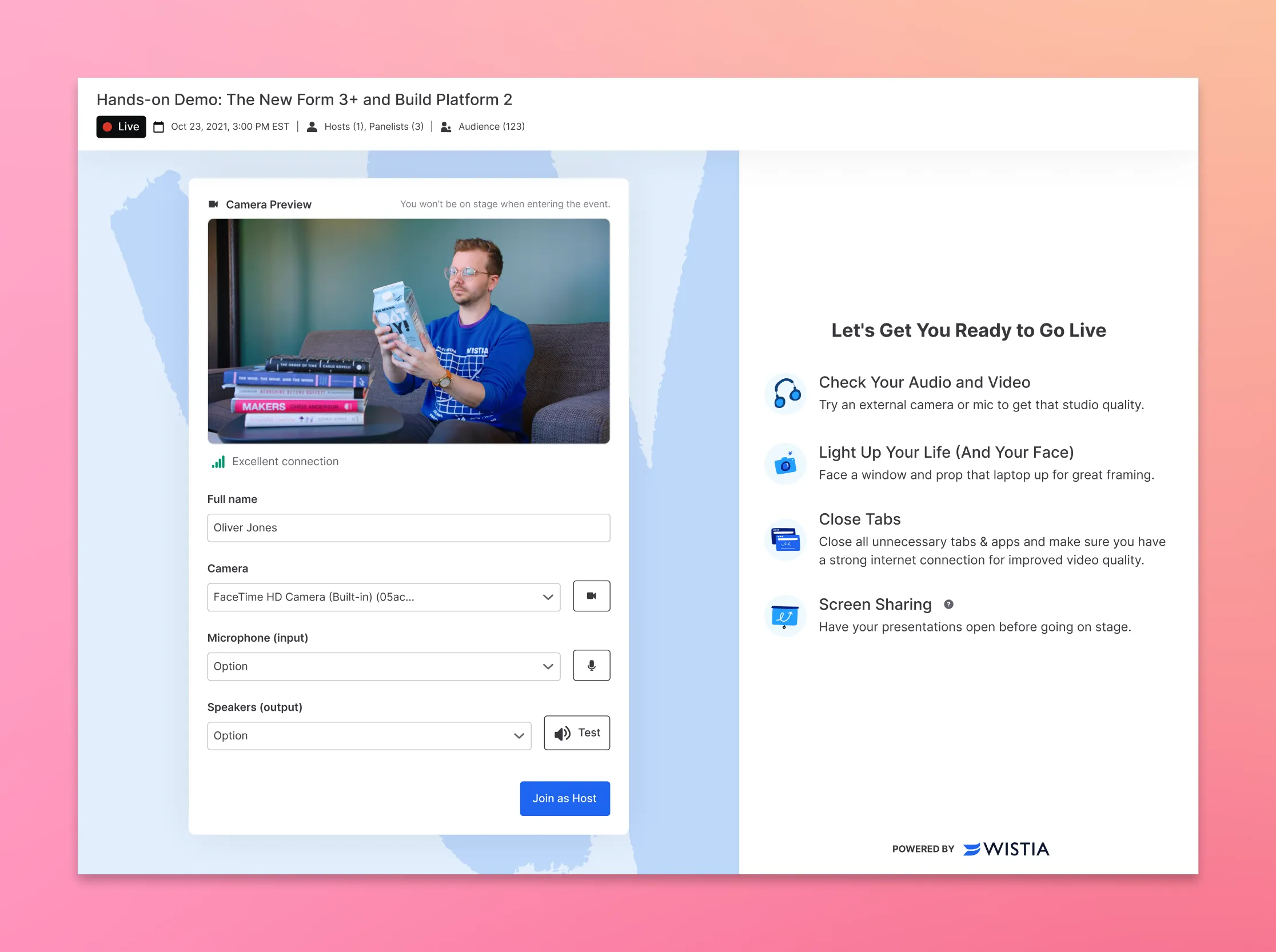1276x952 pixels.
Task: Click the Screen Sharing presentation icon
Action: [785, 616]
